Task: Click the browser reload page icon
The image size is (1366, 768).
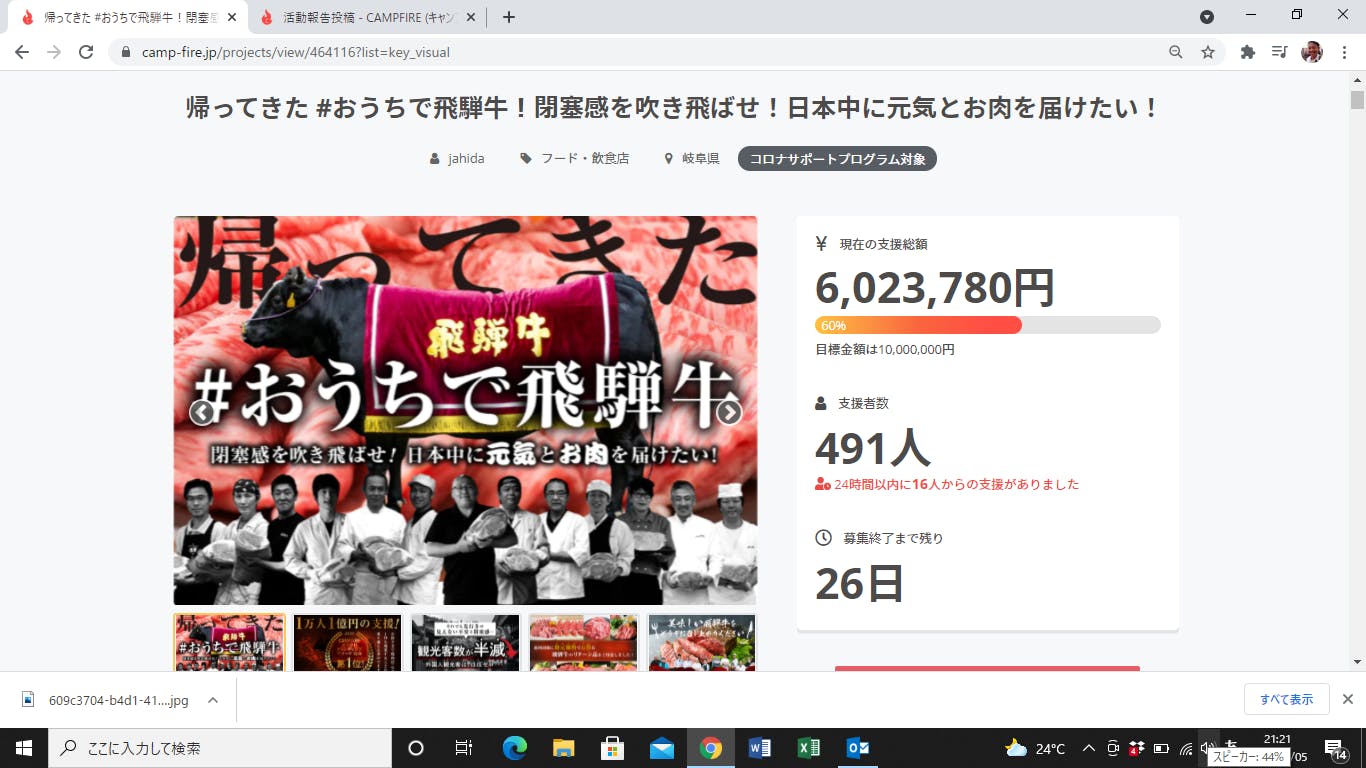Action: (86, 52)
